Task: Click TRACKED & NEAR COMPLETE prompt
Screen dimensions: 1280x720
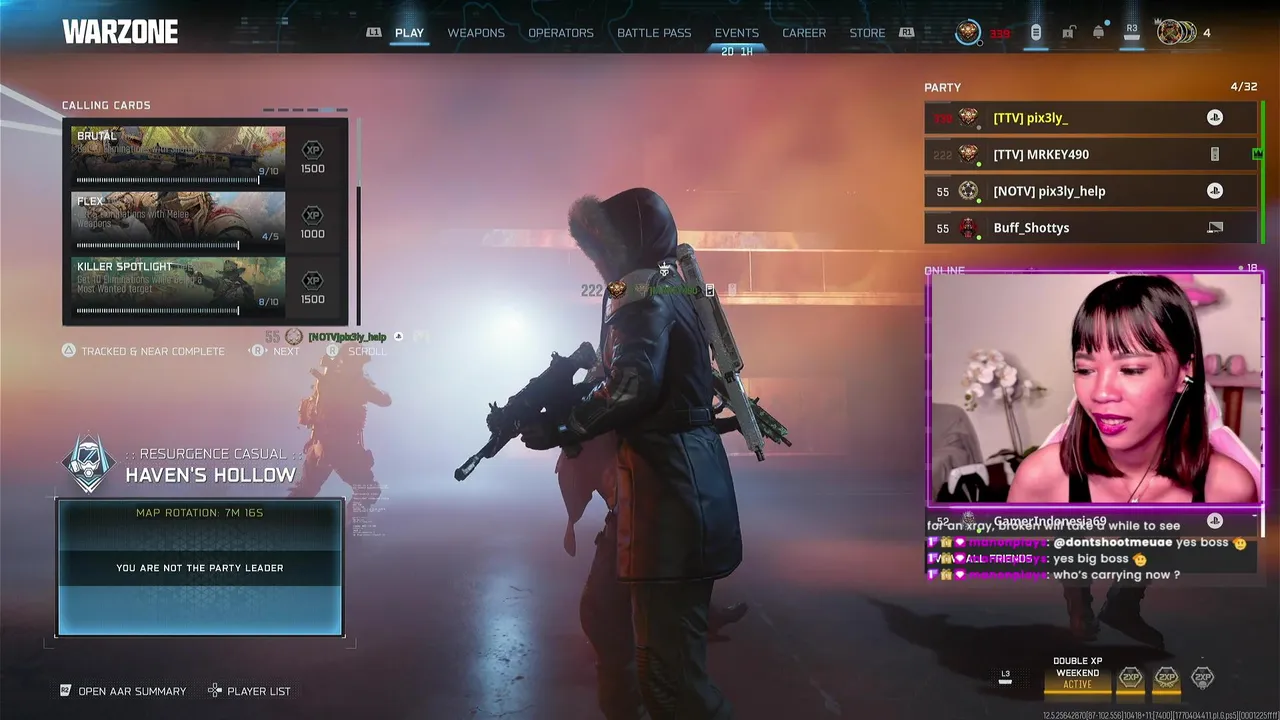Action: [x=143, y=351]
